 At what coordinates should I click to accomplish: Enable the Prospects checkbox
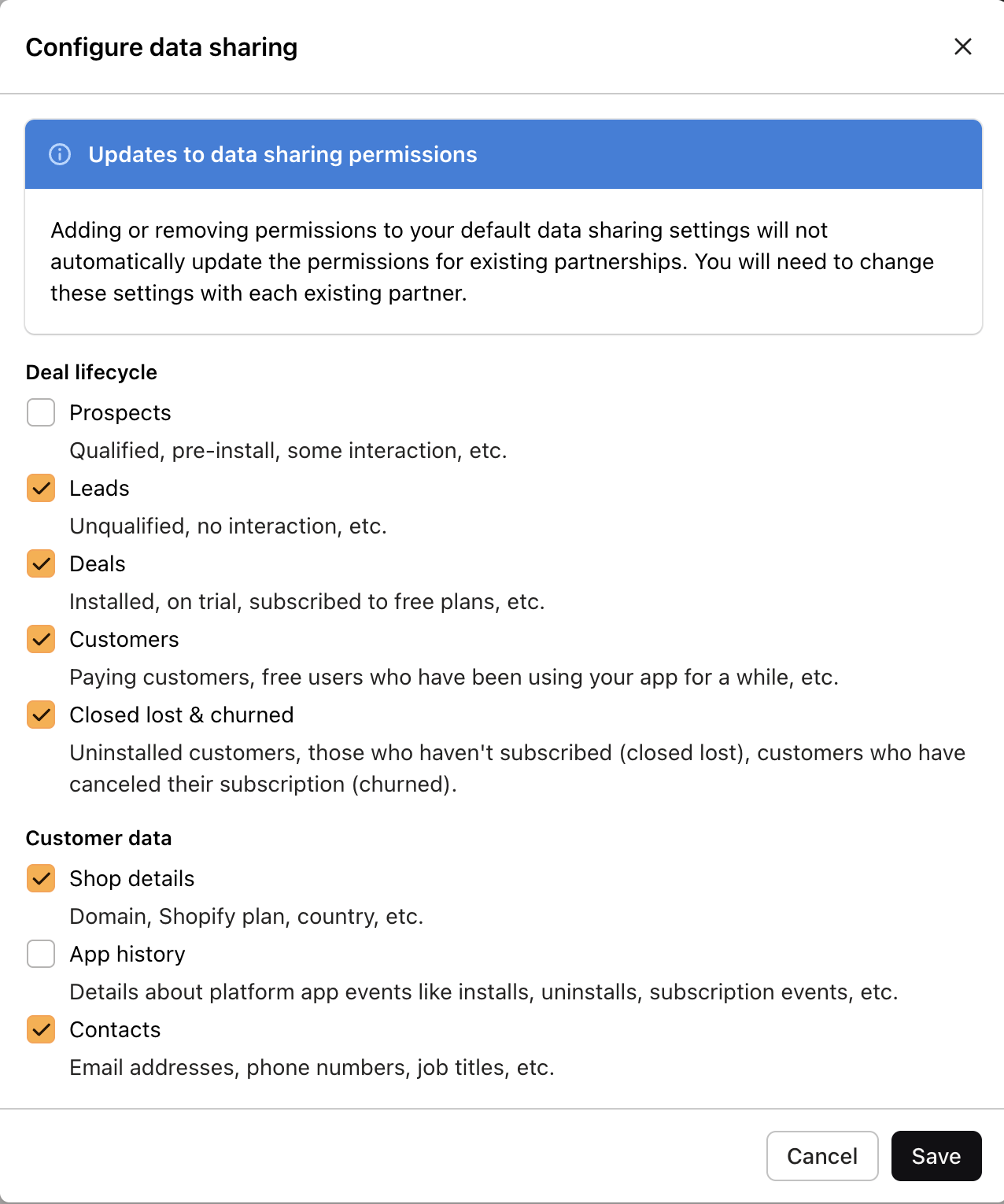coord(40,412)
